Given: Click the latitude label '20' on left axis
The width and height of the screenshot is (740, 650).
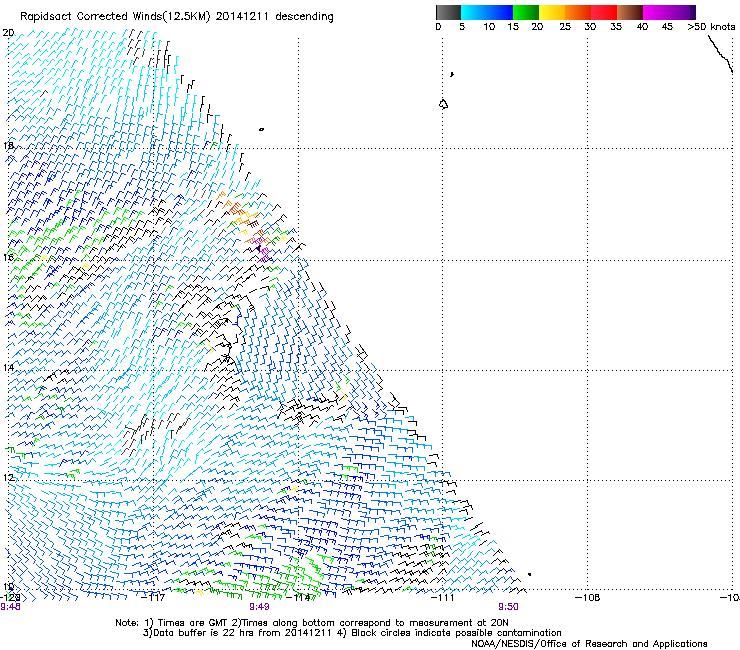Looking at the screenshot, I should pyautogui.click(x=8, y=33).
